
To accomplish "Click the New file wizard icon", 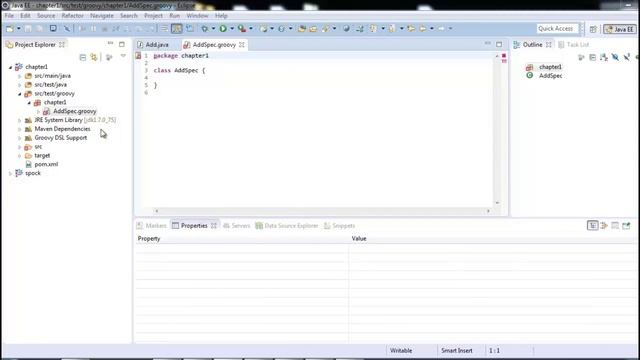I will click(10, 29).
